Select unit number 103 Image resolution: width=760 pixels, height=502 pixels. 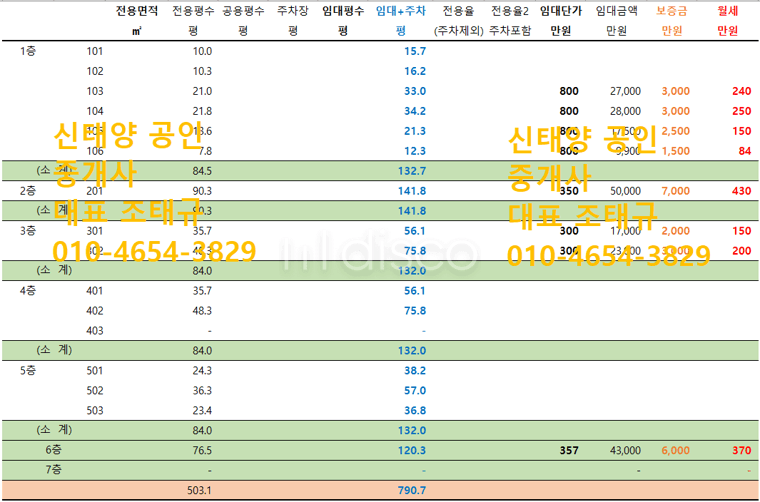pyautogui.click(x=95, y=91)
